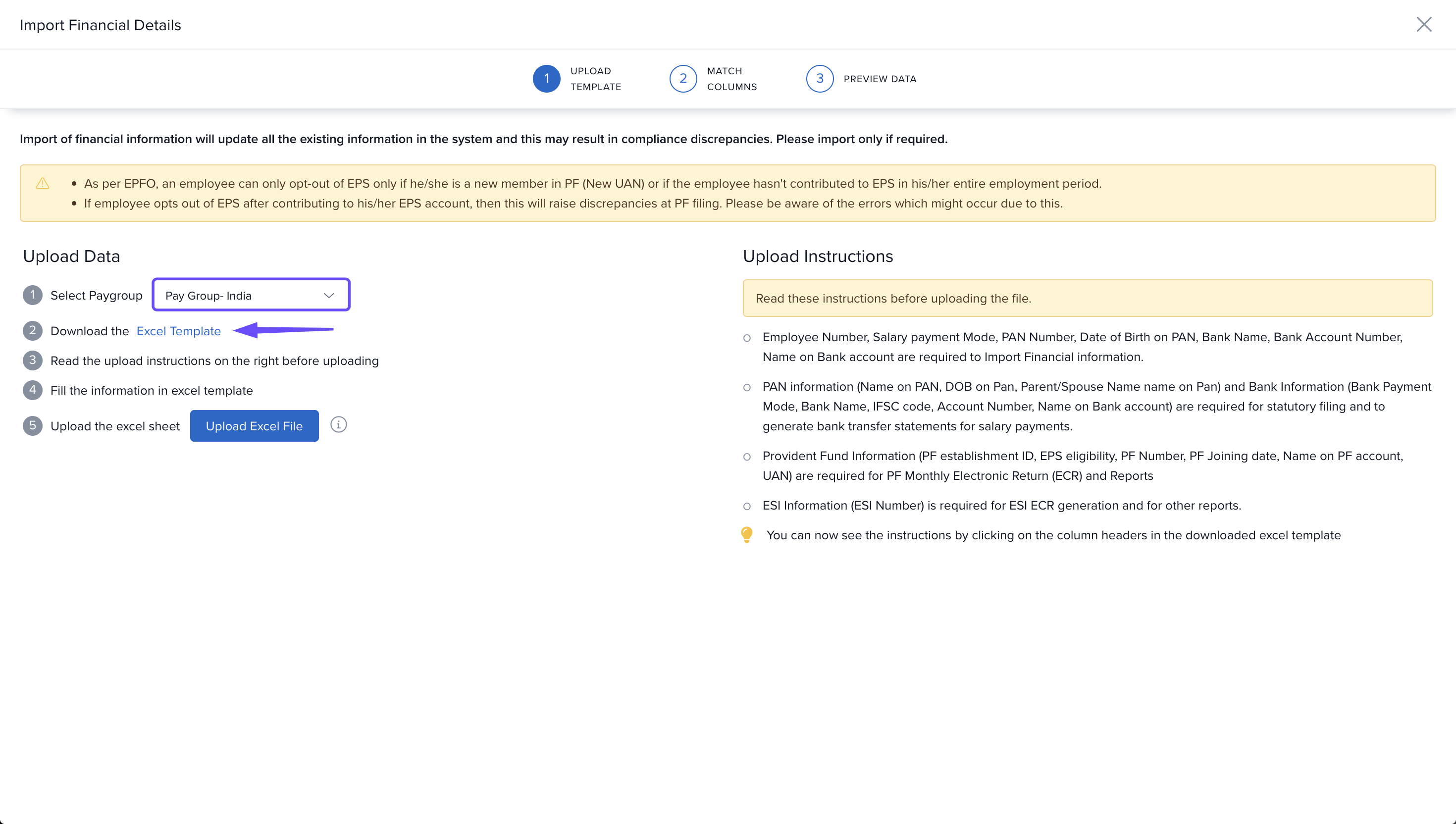The image size is (1456, 824).
Task: Click the number 4 badge beside Fill the information
Action: click(32, 390)
